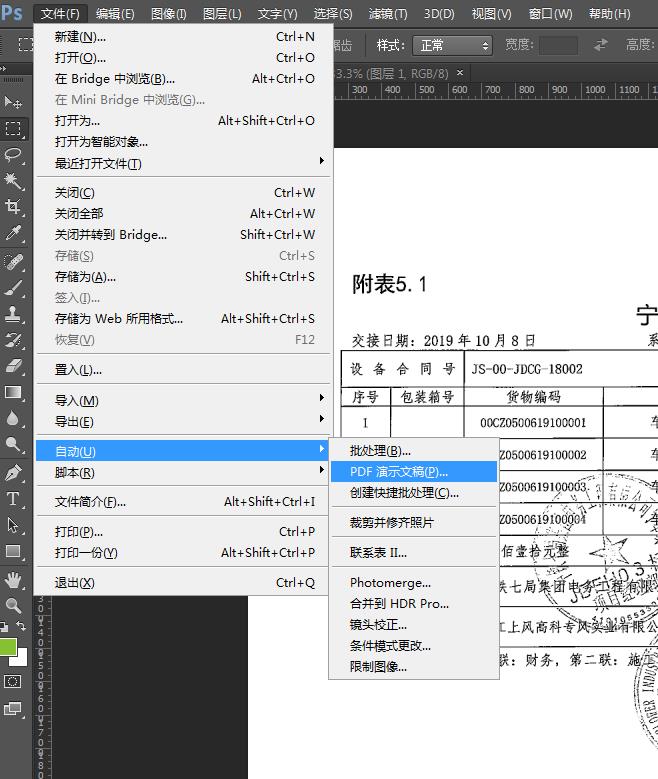
Task: Choose 裁剪并修齐照片
Action: coord(414,522)
